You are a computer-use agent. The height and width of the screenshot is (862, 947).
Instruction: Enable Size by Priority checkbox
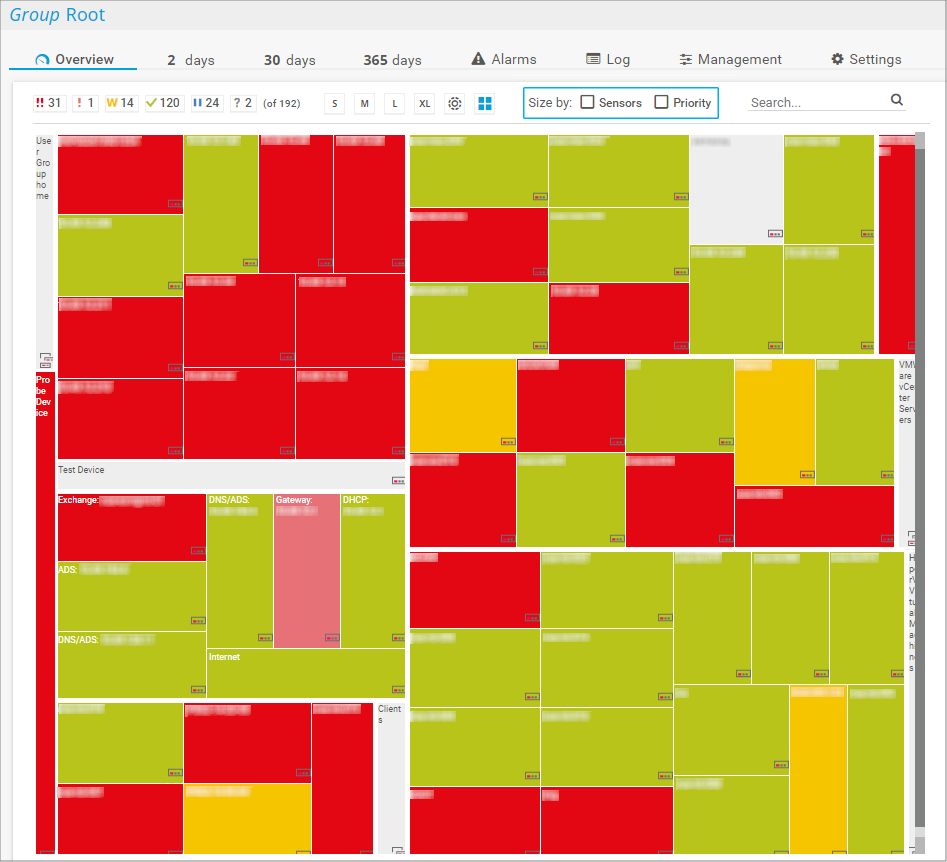point(661,102)
